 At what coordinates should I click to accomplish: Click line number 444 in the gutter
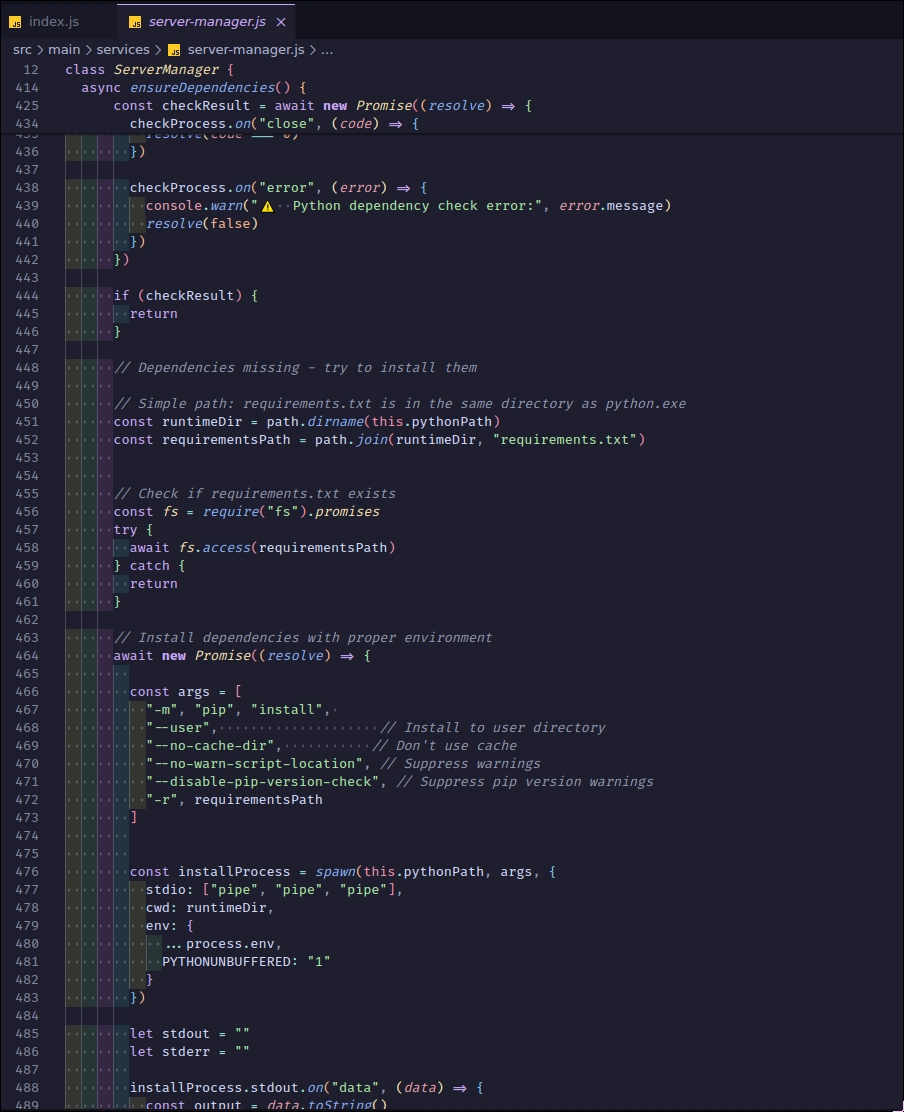click(28, 296)
